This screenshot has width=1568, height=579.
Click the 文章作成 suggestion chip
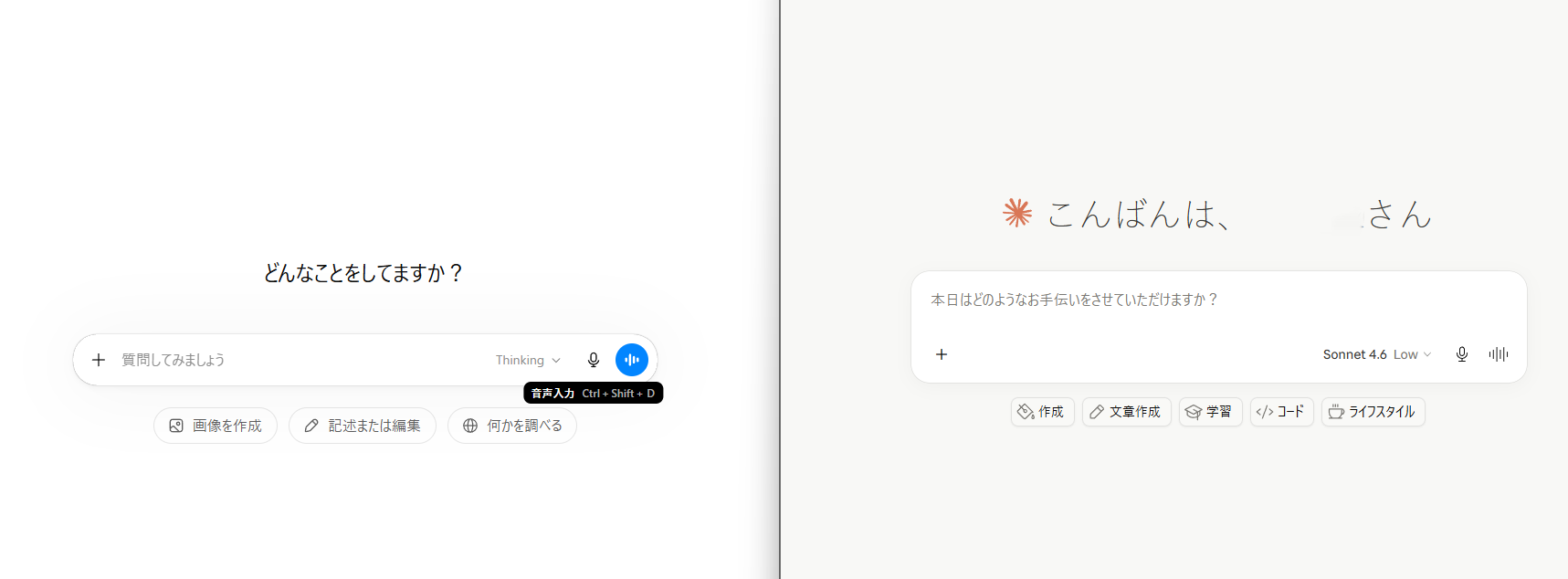(1126, 412)
